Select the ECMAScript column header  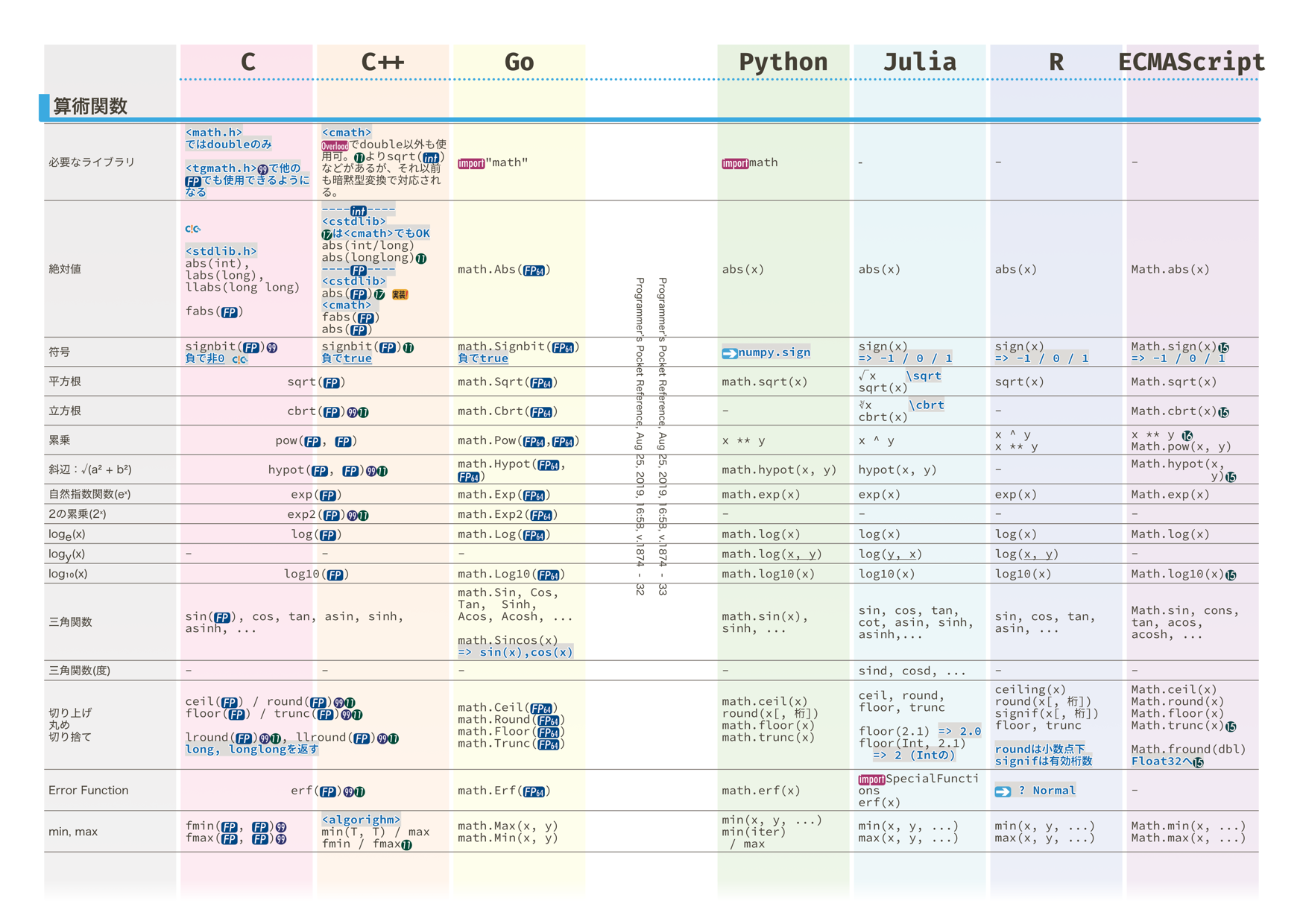[x=1191, y=62]
